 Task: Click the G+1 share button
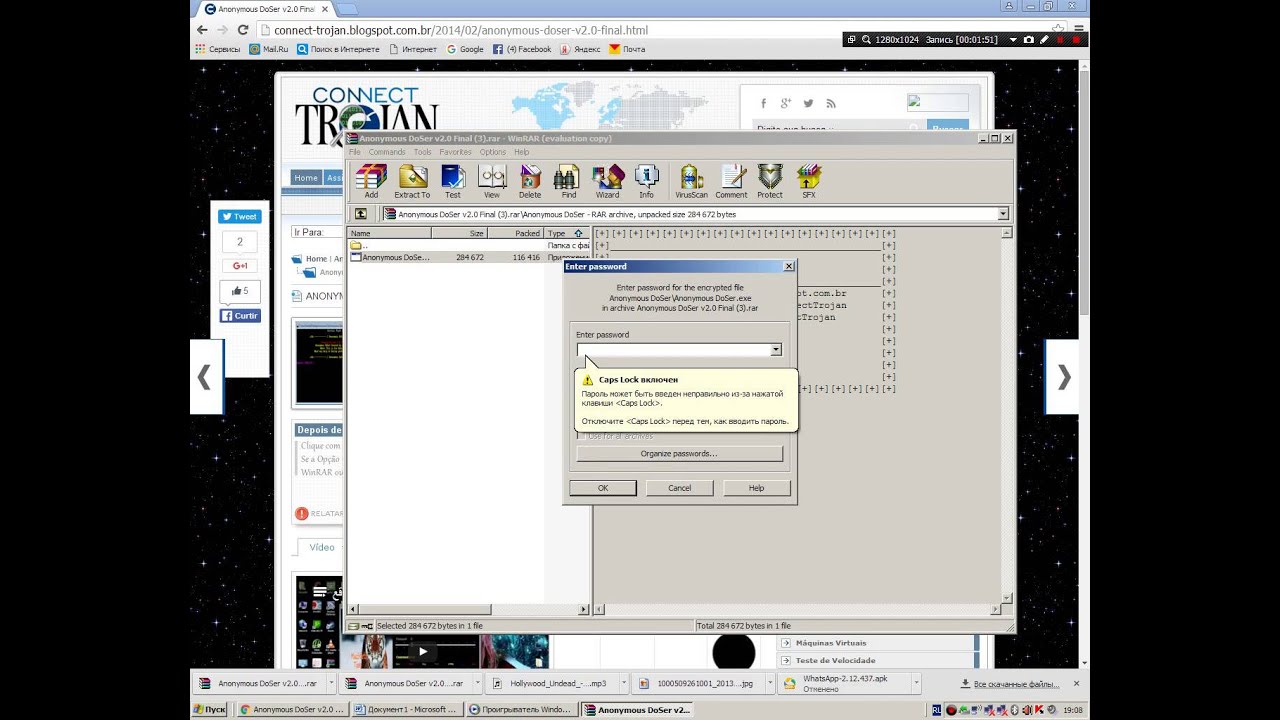(x=240, y=266)
